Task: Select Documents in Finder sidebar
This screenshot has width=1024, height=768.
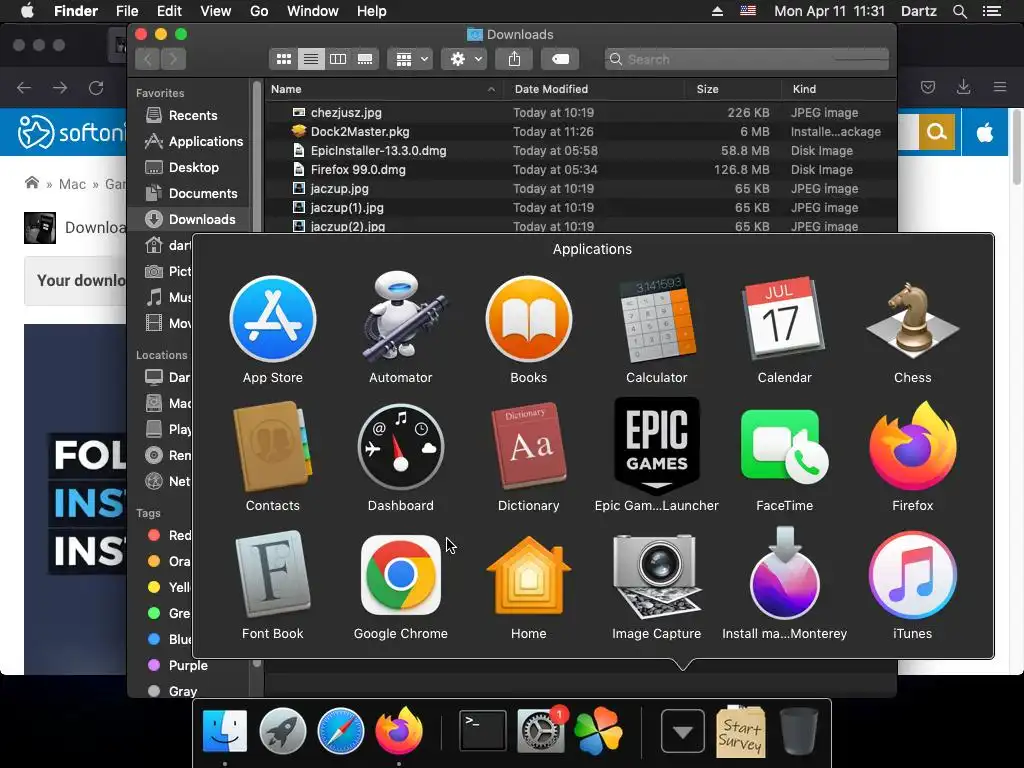Action: pos(189,193)
